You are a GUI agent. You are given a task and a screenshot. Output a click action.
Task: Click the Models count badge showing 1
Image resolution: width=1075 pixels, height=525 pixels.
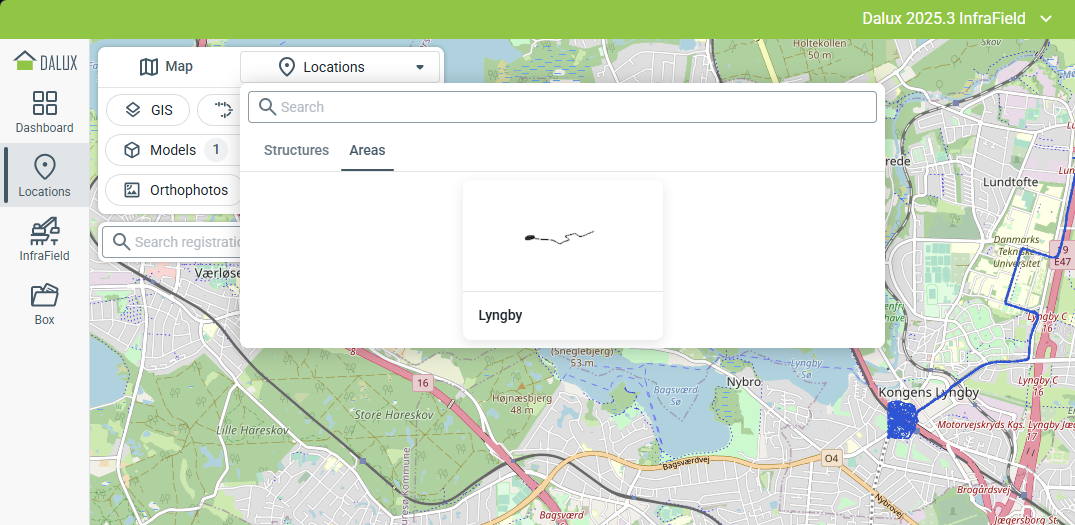(215, 150)
